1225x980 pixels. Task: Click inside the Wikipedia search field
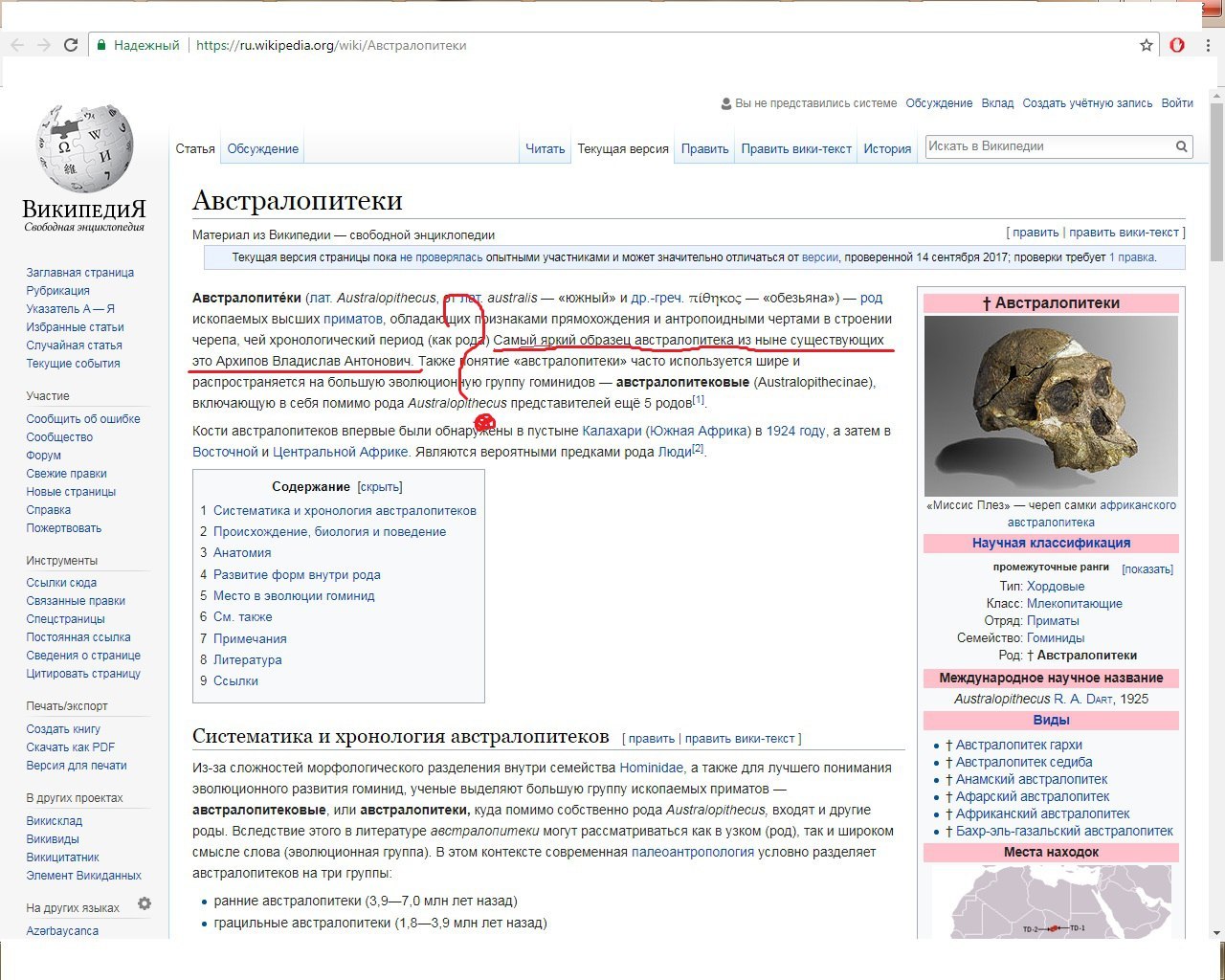pos(1048,146)
